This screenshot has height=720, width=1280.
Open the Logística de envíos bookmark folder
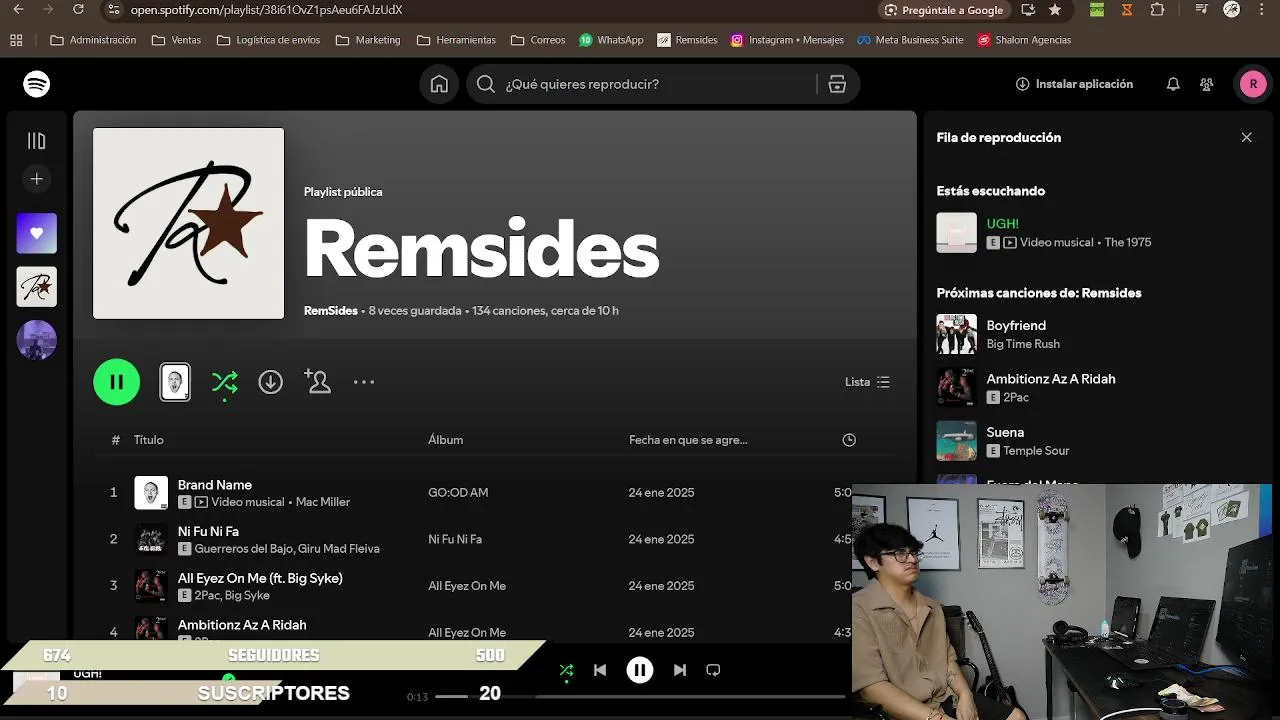click(x=268, y=40)
